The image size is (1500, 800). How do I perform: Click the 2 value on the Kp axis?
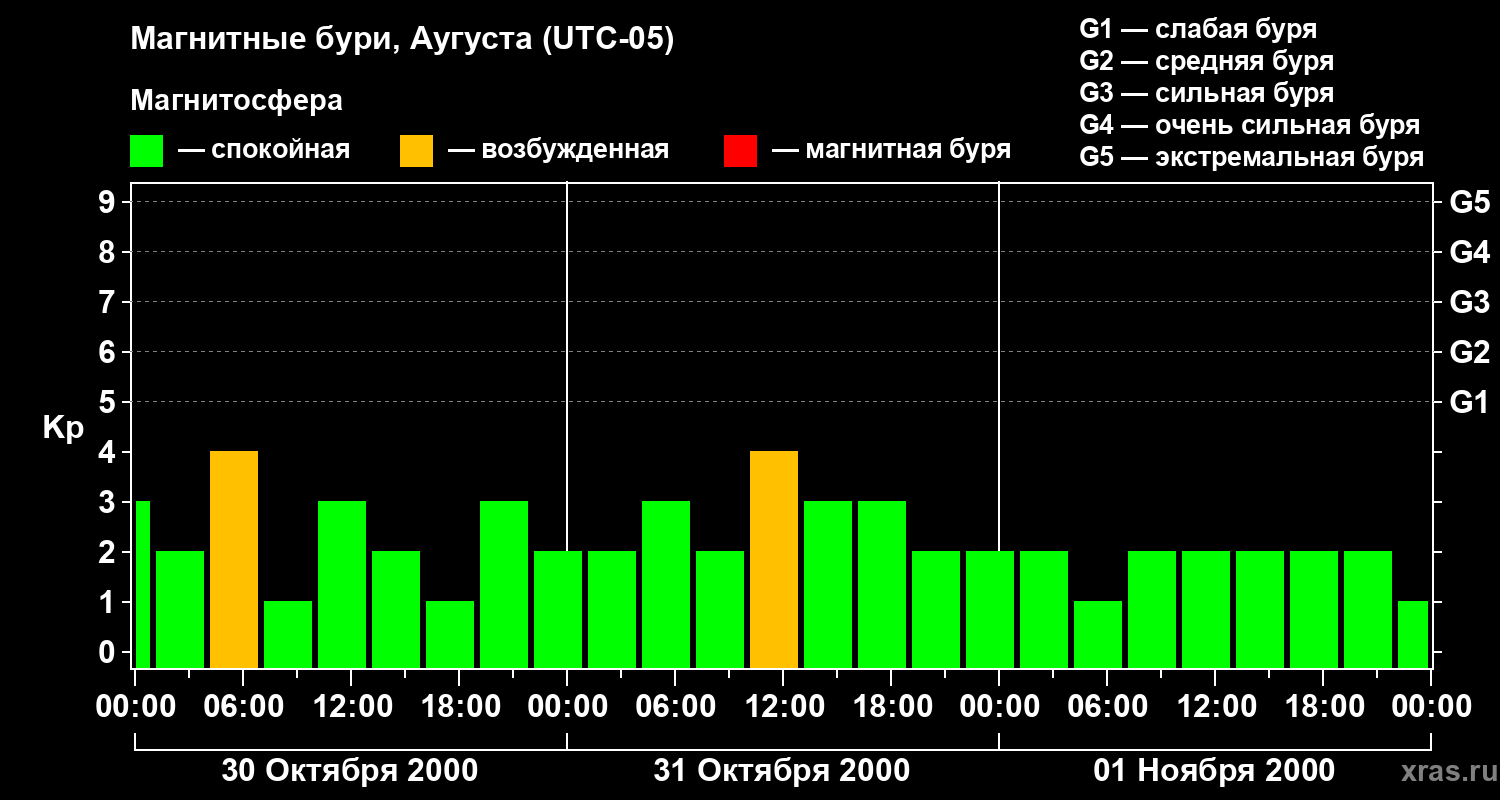coord(109,552)
